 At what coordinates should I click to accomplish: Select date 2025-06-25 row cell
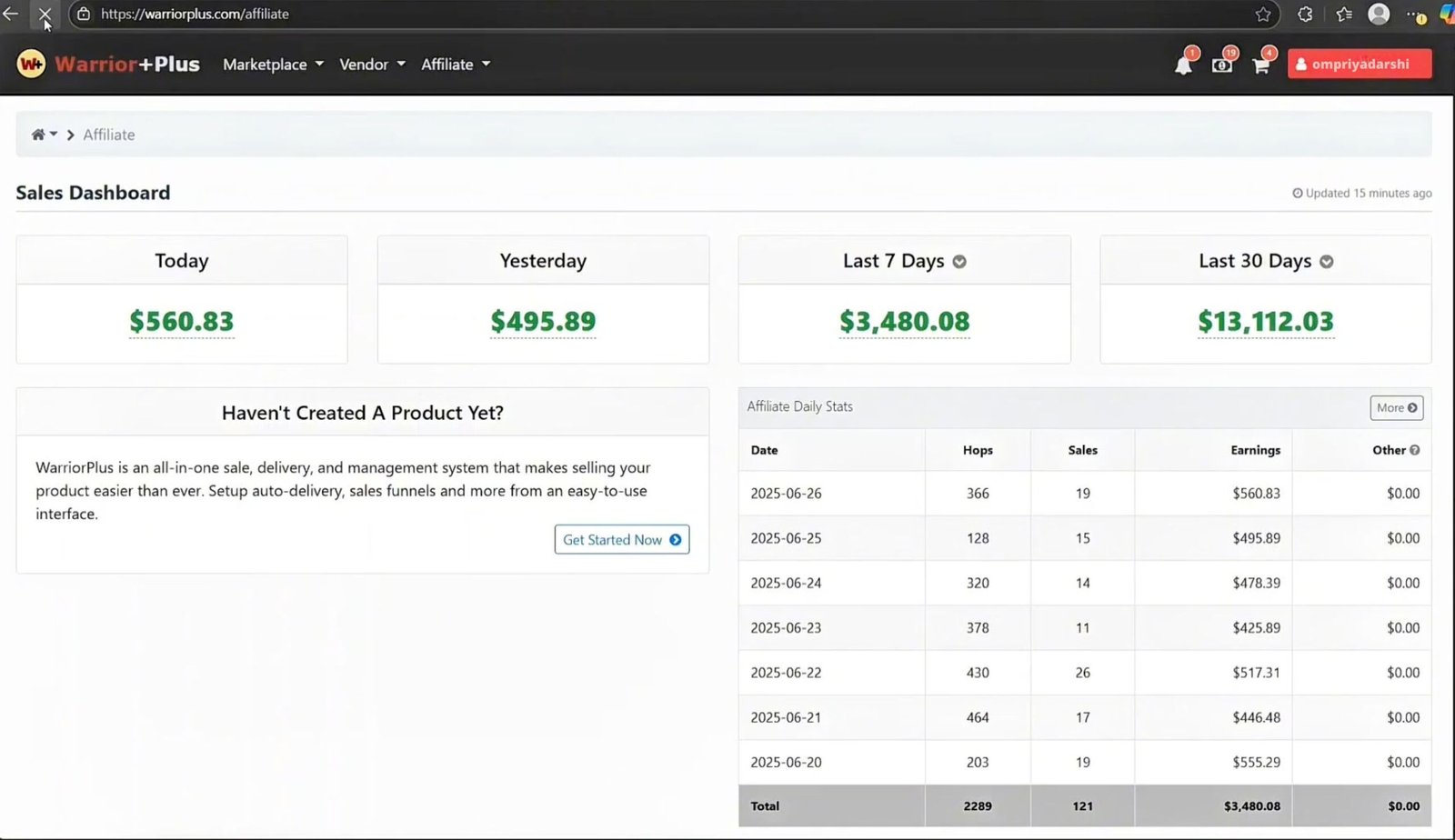click(x=786, y=538)
